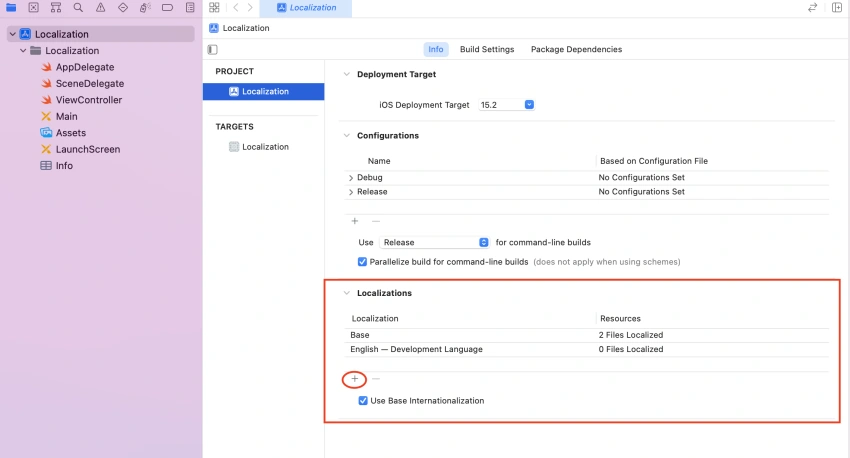The width and height of the screenshot is (850, 458).
Task: Open the Report navigator icon
Action: (x=190, y=8)
